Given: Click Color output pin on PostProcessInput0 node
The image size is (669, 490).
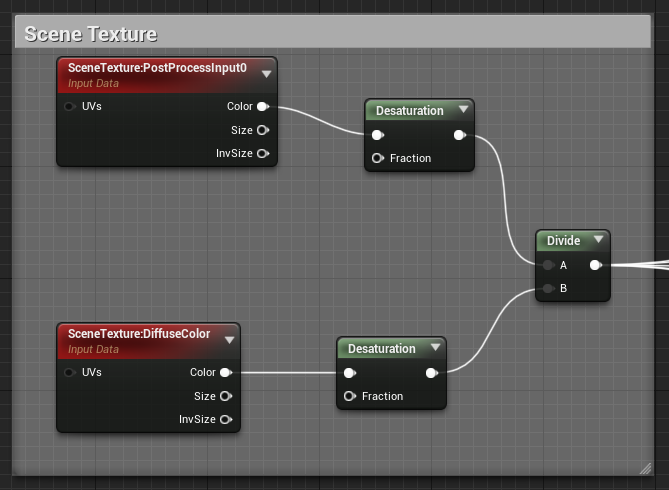Looking at the screenshot, I should (262, 106).
